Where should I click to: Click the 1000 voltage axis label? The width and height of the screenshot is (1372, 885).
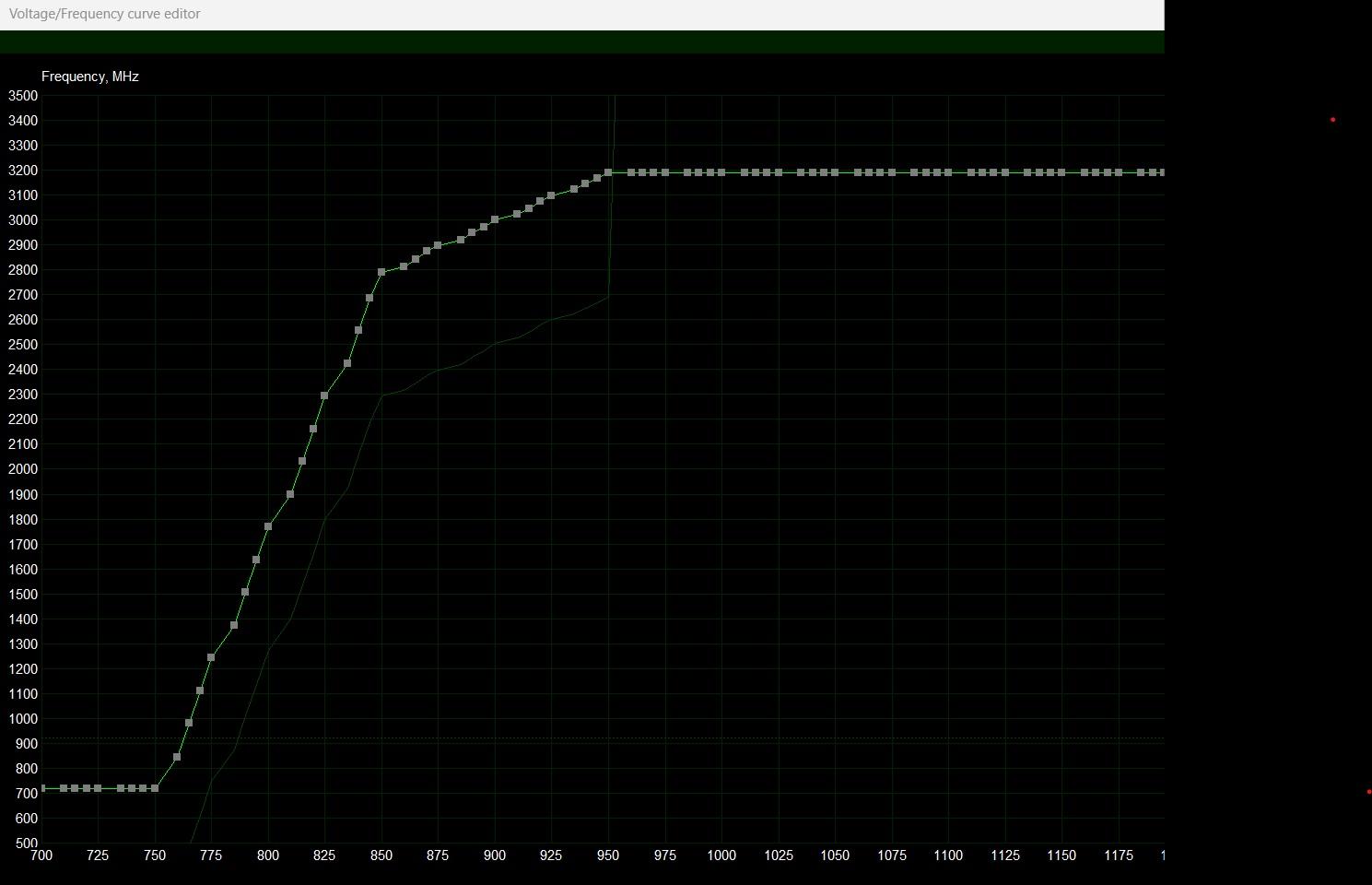click(x=721, y=855)
